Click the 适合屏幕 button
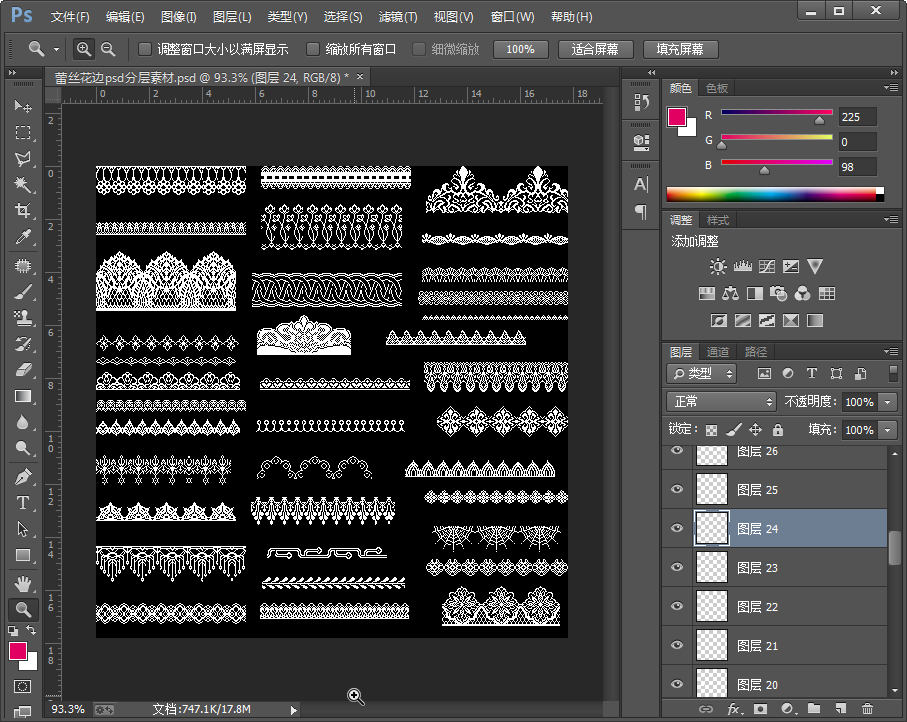Image resolution: width=907 pixels, height=722 pixels. [595, 49]
